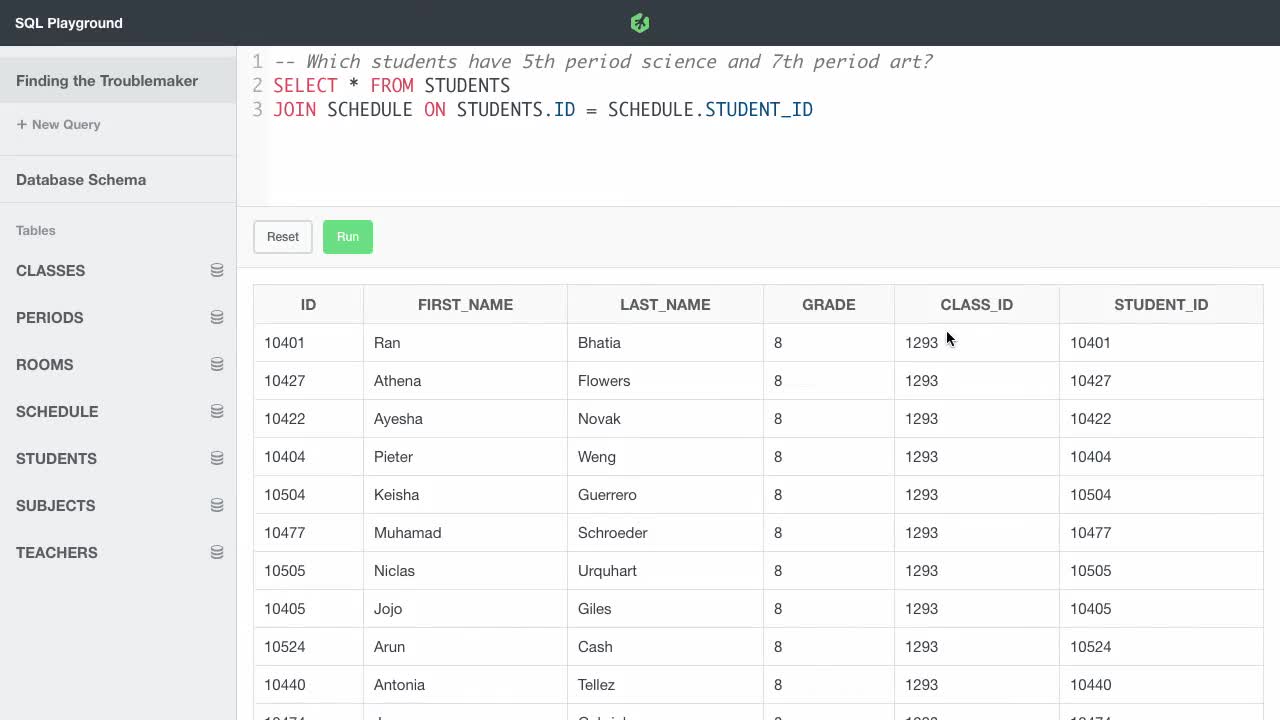1280x720 pixels.
Task: Click the database icon next to ROOMS
Action: click(217, 363)
